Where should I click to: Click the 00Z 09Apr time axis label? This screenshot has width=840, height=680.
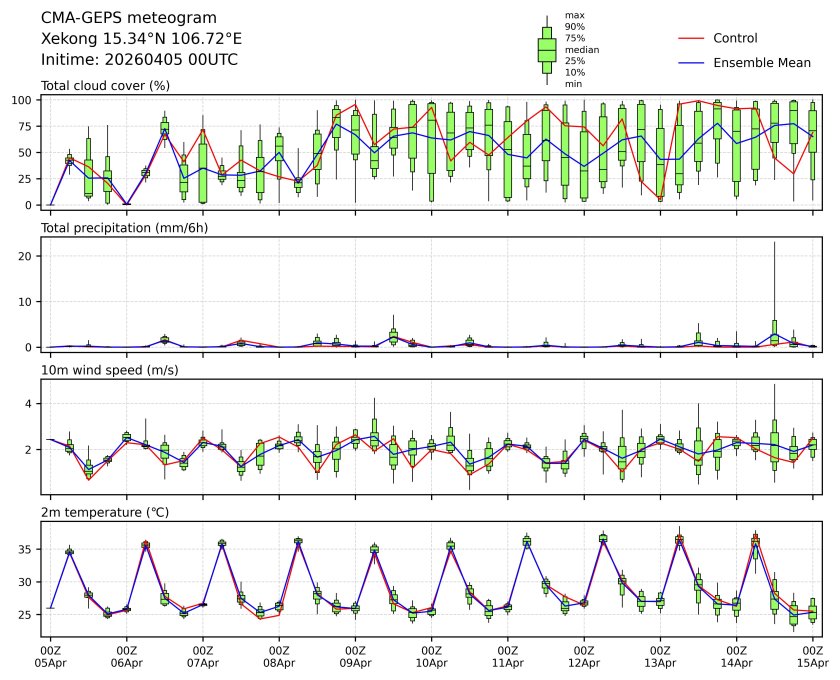pyautogui.click(x=355, y=656)
